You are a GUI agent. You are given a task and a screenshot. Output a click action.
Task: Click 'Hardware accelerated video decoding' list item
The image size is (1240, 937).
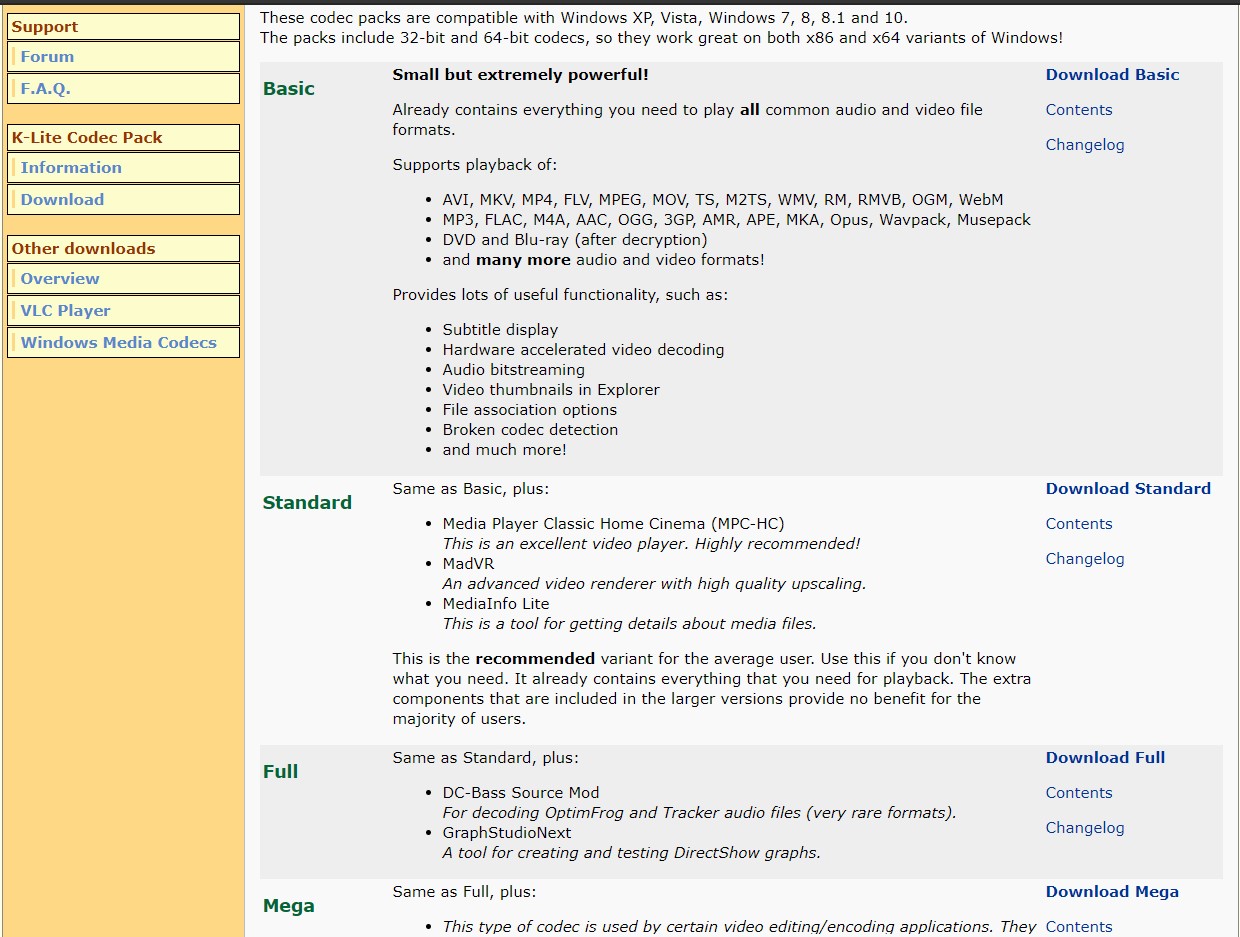[583, 350]
